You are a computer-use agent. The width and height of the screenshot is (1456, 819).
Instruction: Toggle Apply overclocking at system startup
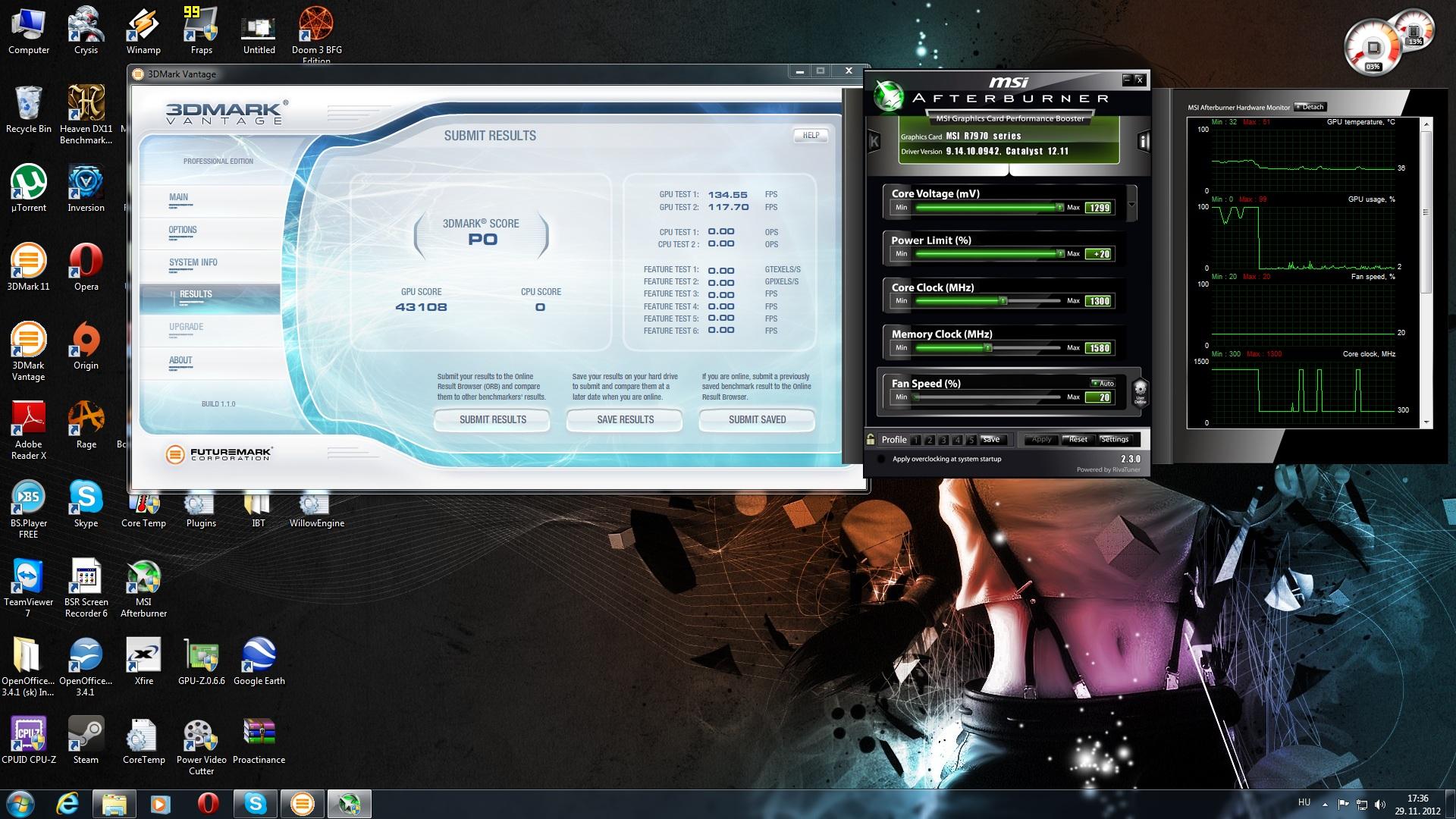tap(882, 459)
